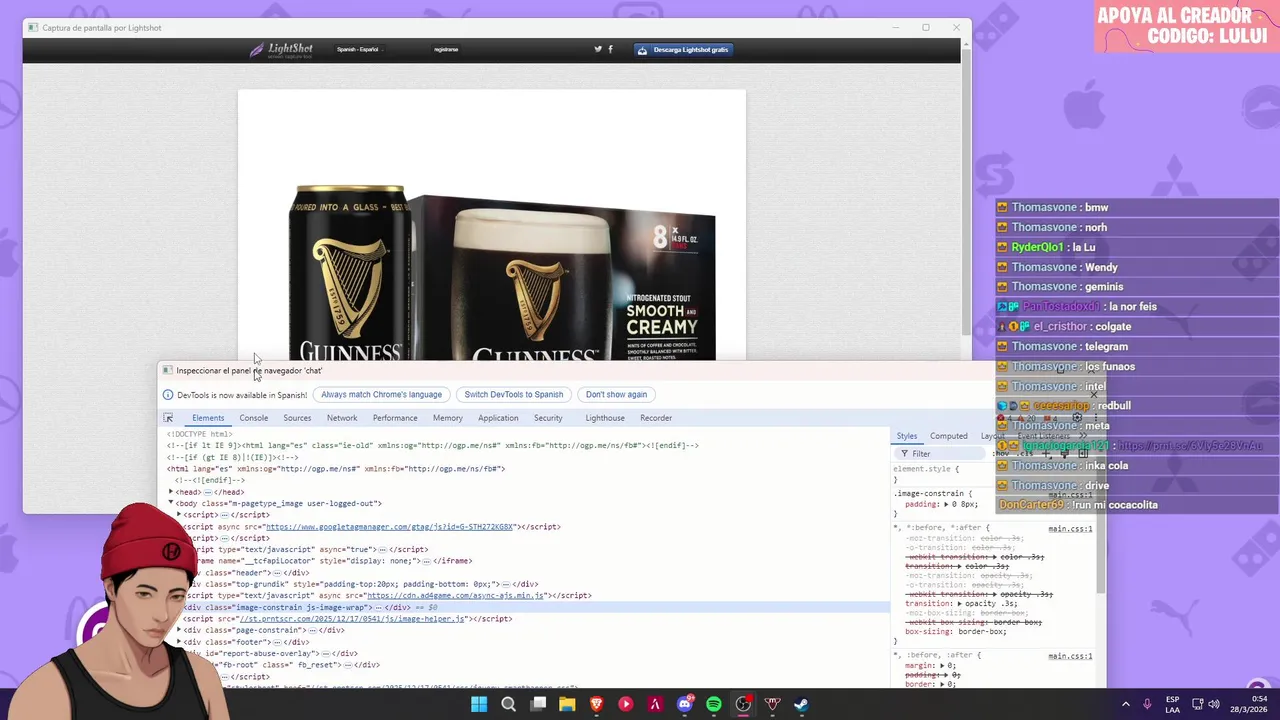1280x720 pixels.
Task: Open the network icon in system tray
Action: (1198, 704)
